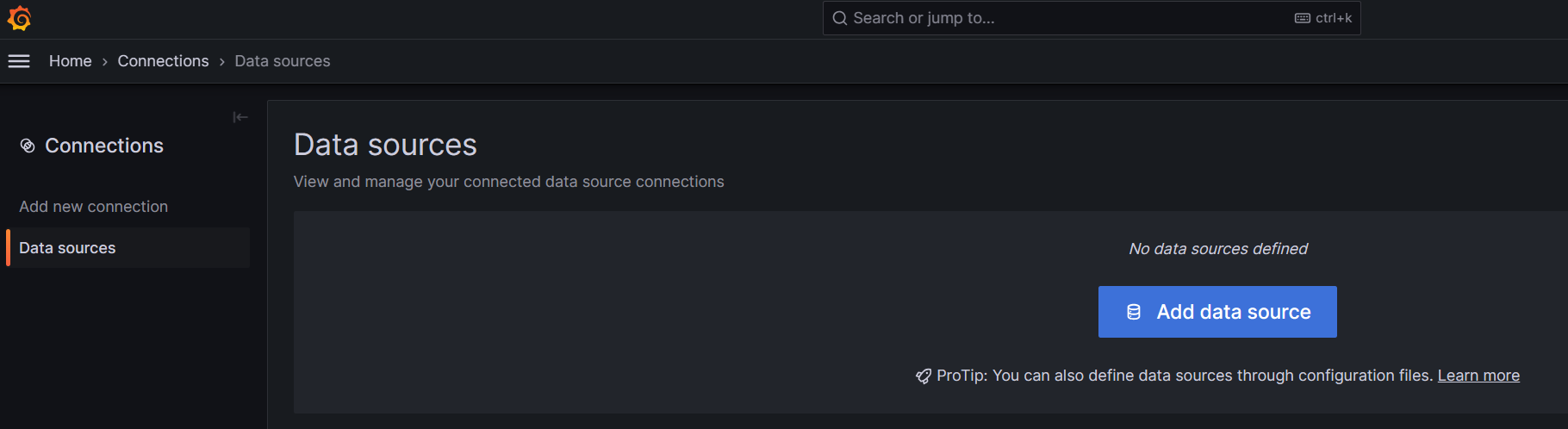Click the database icon on Add button

coord(1134,312)
